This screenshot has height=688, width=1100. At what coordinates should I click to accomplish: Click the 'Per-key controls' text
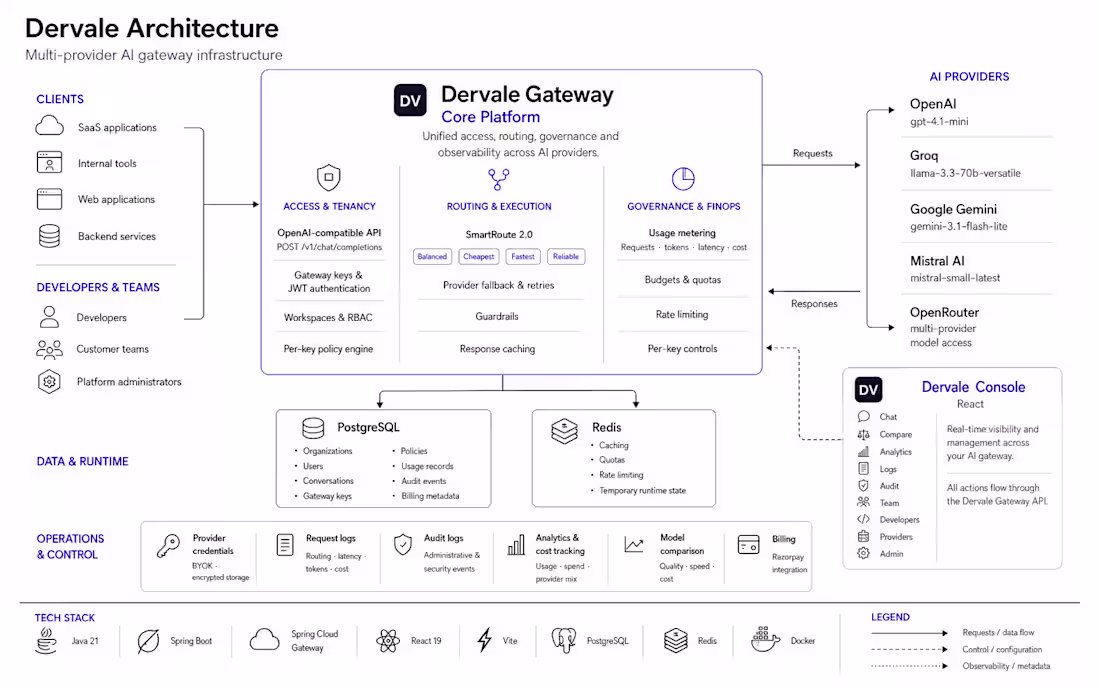683,349
